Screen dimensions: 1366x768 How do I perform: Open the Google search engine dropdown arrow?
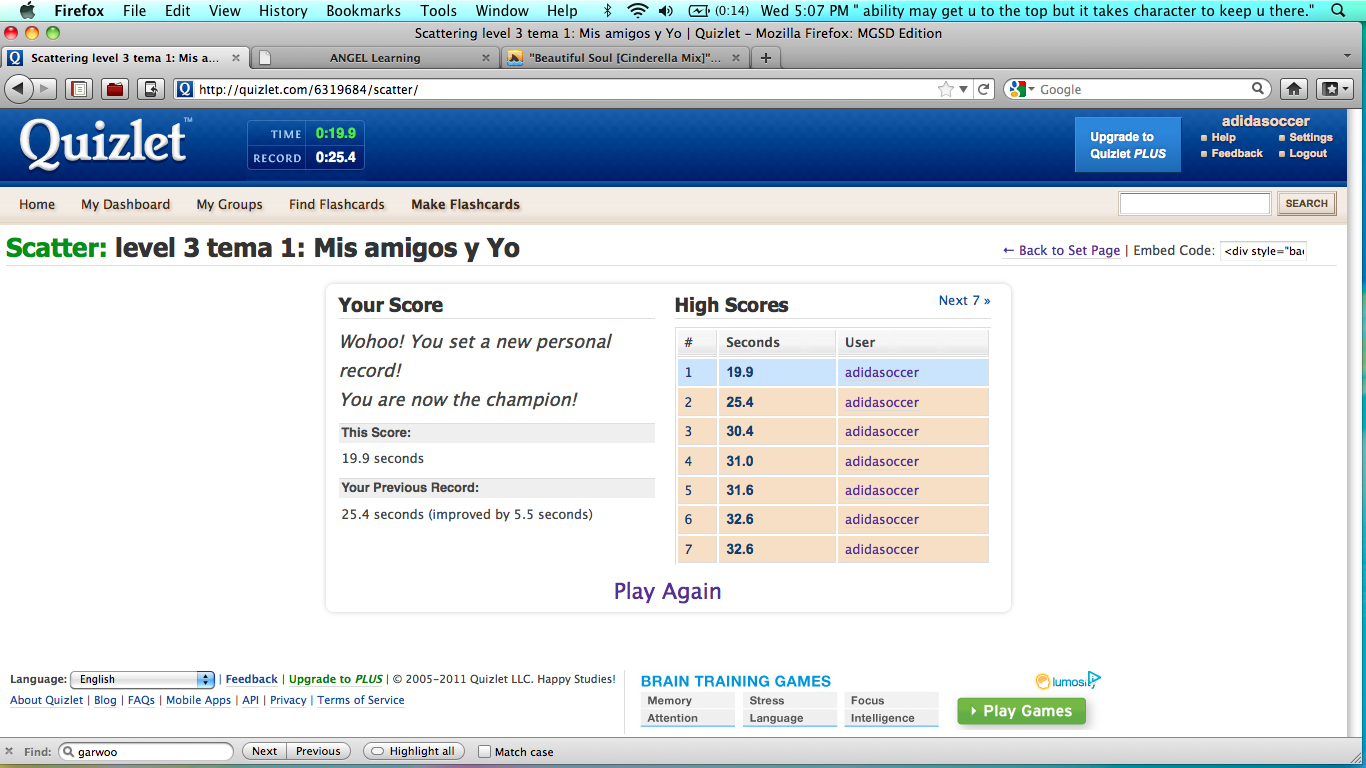1032,89
